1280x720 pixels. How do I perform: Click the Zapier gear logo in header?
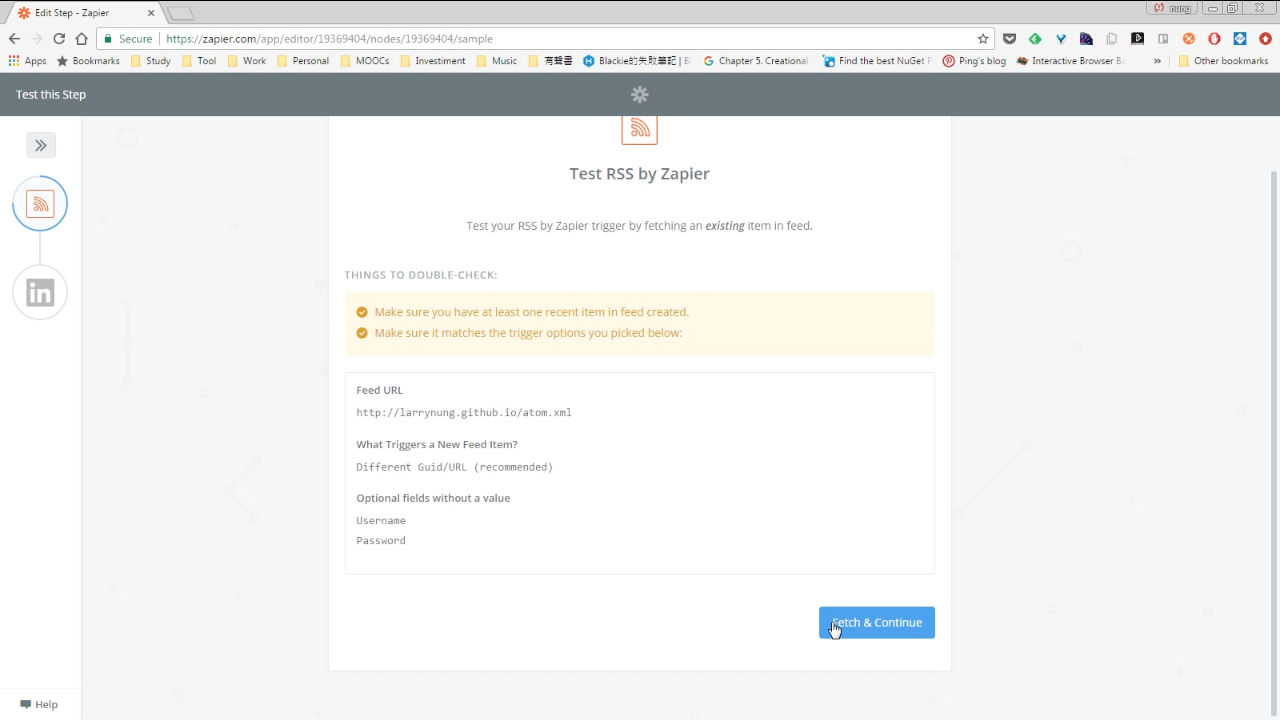640,95
